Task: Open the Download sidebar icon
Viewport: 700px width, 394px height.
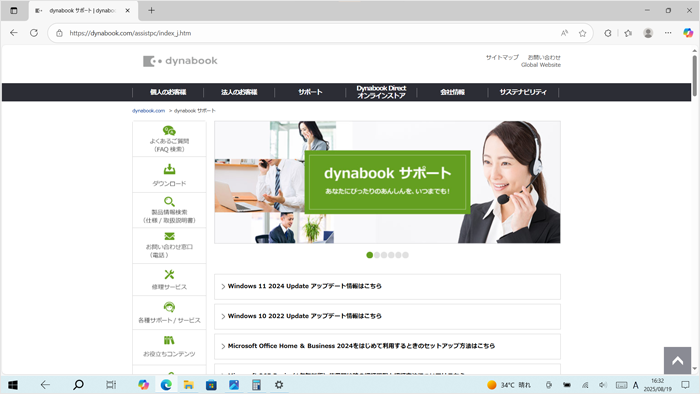Action: (x=169, y=169)
